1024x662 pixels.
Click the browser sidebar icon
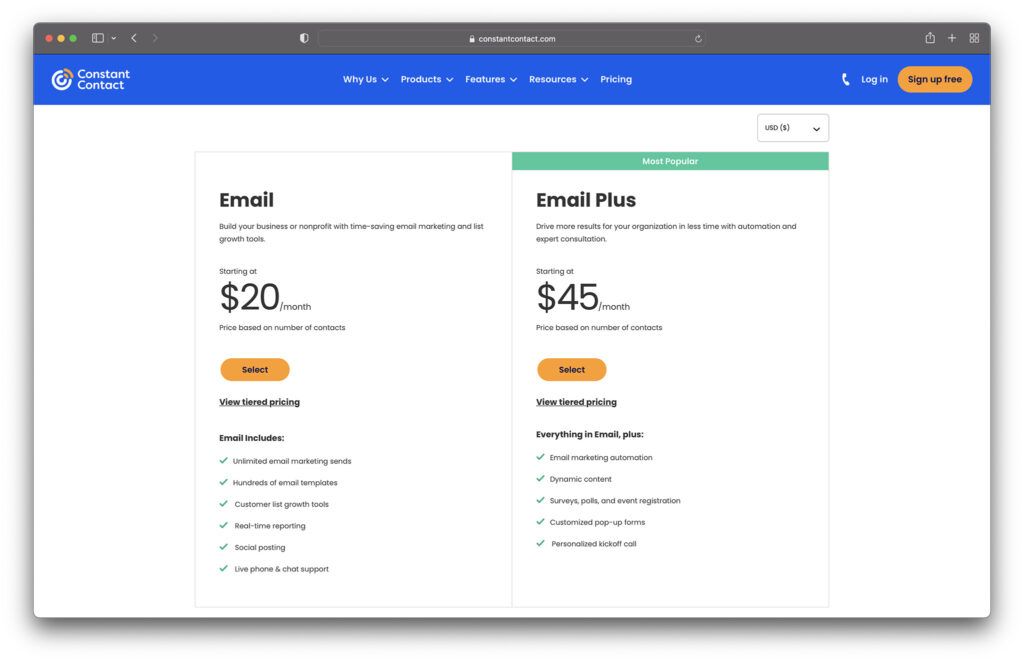point(96,37)
